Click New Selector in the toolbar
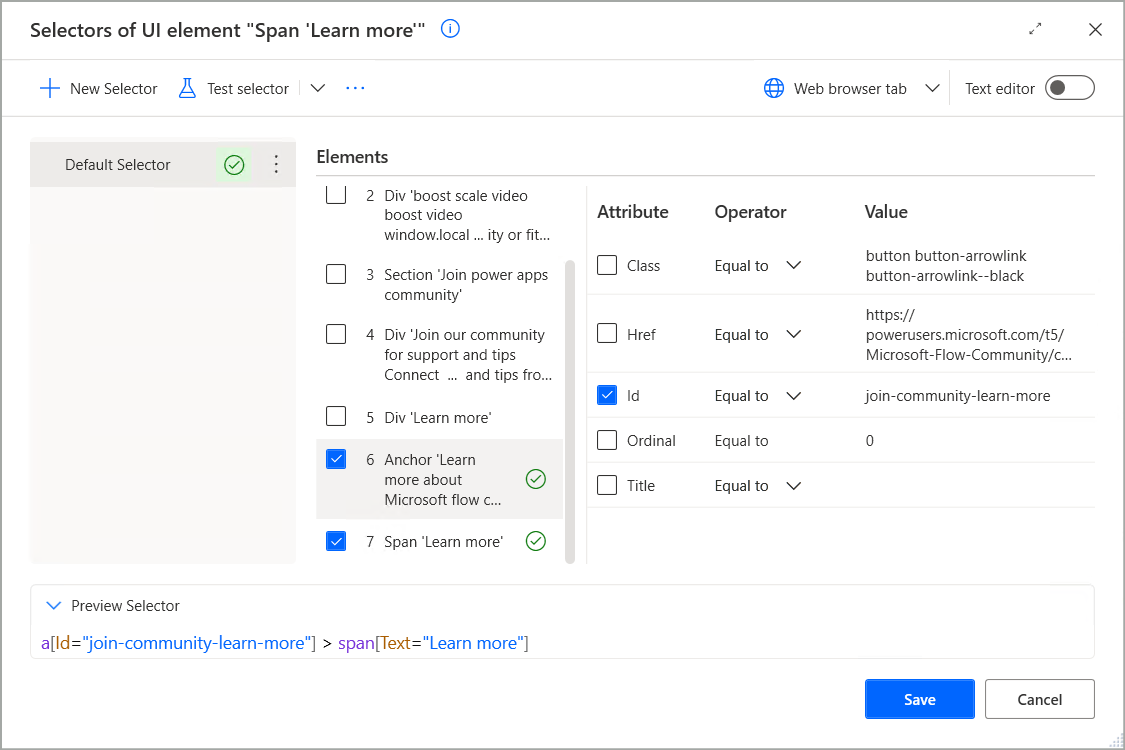This screenshot has height=750, width=1125. coord(98,88)
